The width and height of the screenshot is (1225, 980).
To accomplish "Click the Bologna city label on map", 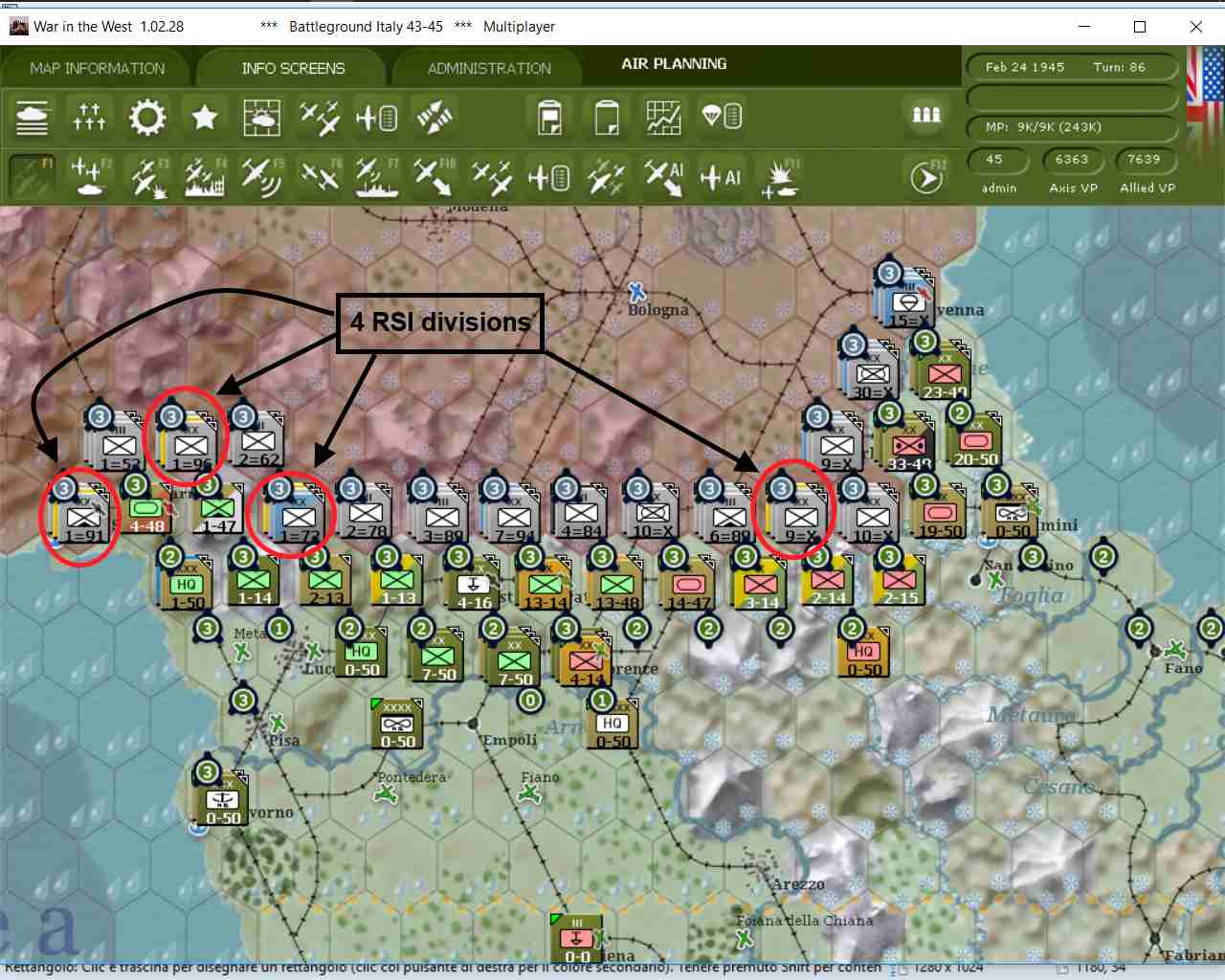I will tap(658, 310).
